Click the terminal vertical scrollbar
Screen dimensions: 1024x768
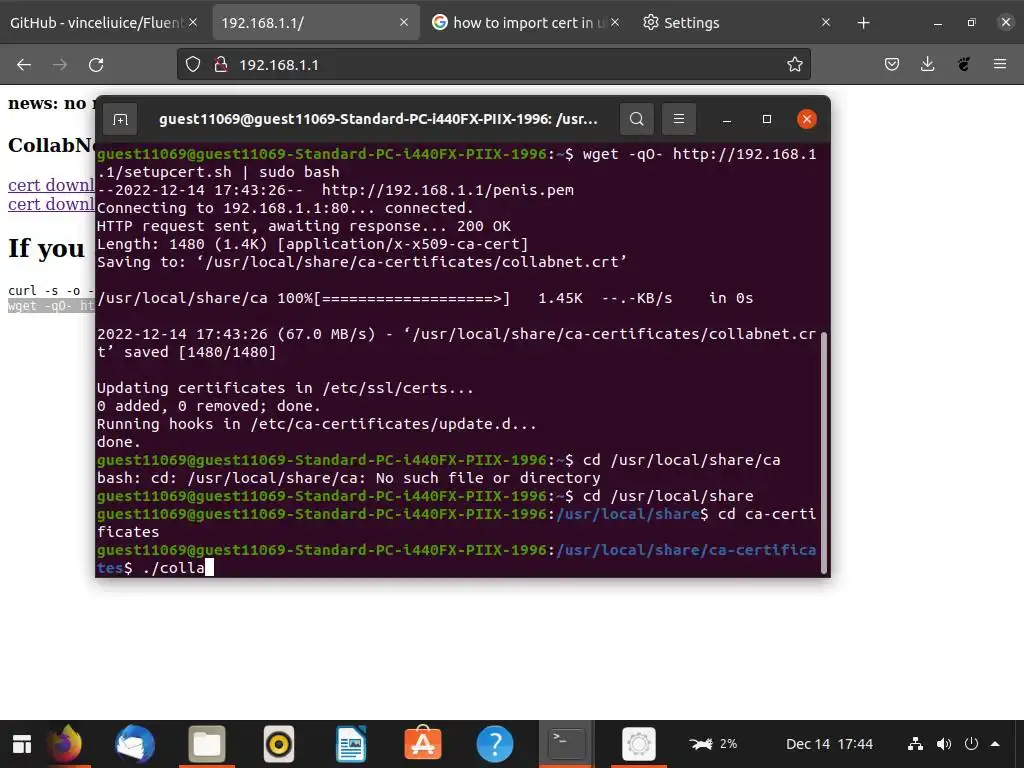point(824,452)
